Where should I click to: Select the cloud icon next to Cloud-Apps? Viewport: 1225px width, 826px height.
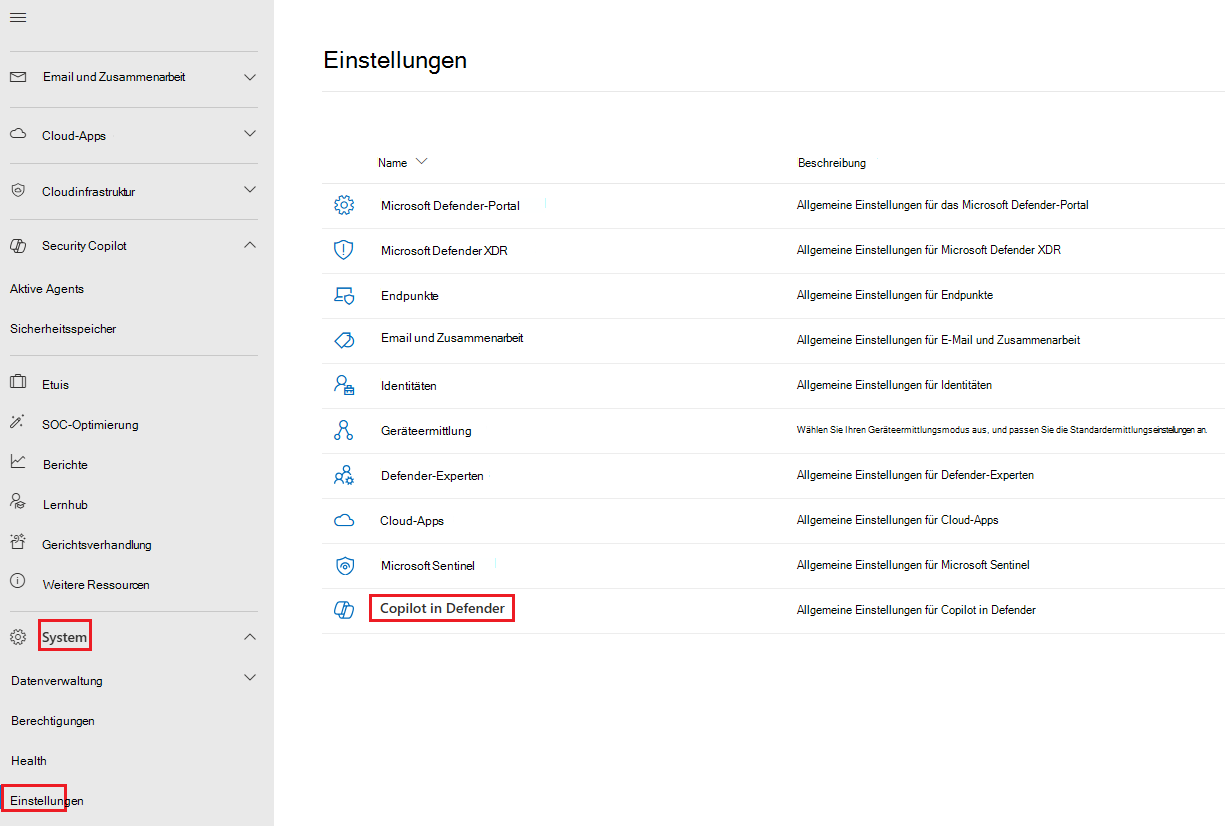click(x=344, y=519)
